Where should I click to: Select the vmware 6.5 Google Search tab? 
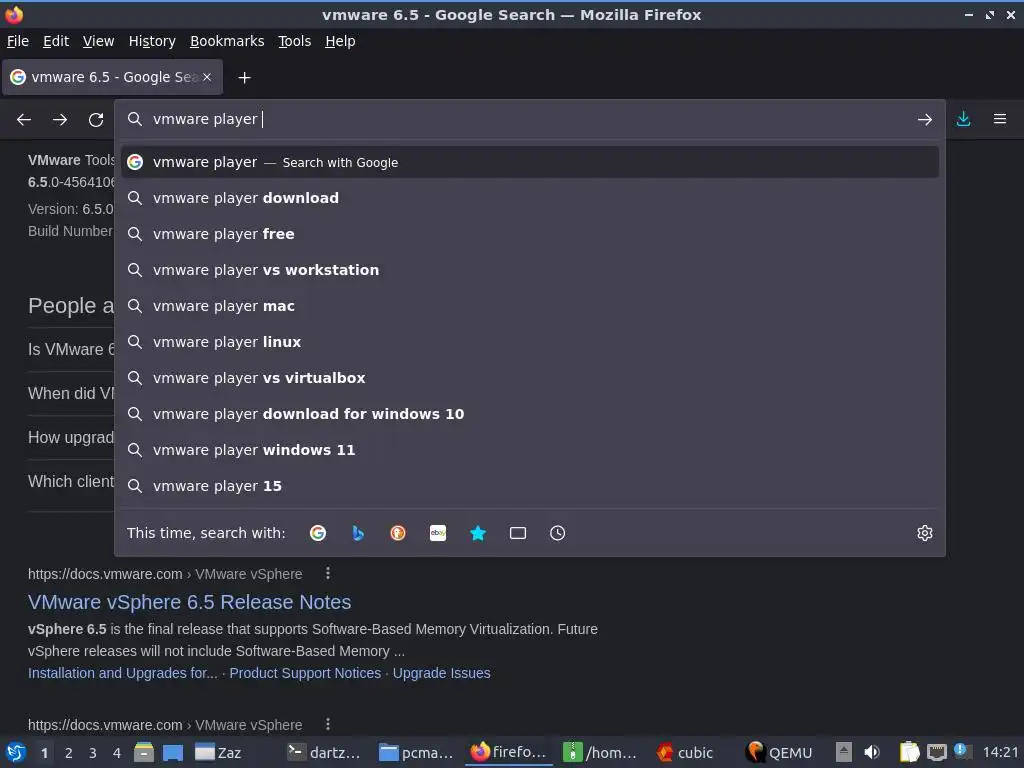pyautogui.click(x=112, y=77)
